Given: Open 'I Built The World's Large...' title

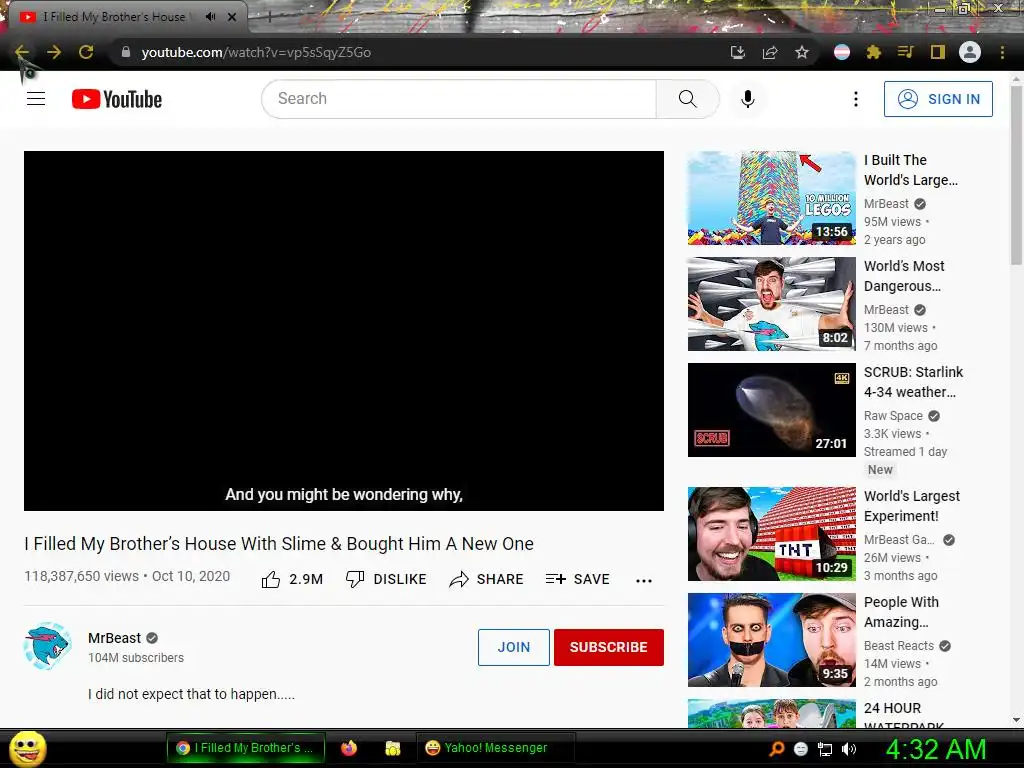Looking at the screenshot, I should coord(911,170).
